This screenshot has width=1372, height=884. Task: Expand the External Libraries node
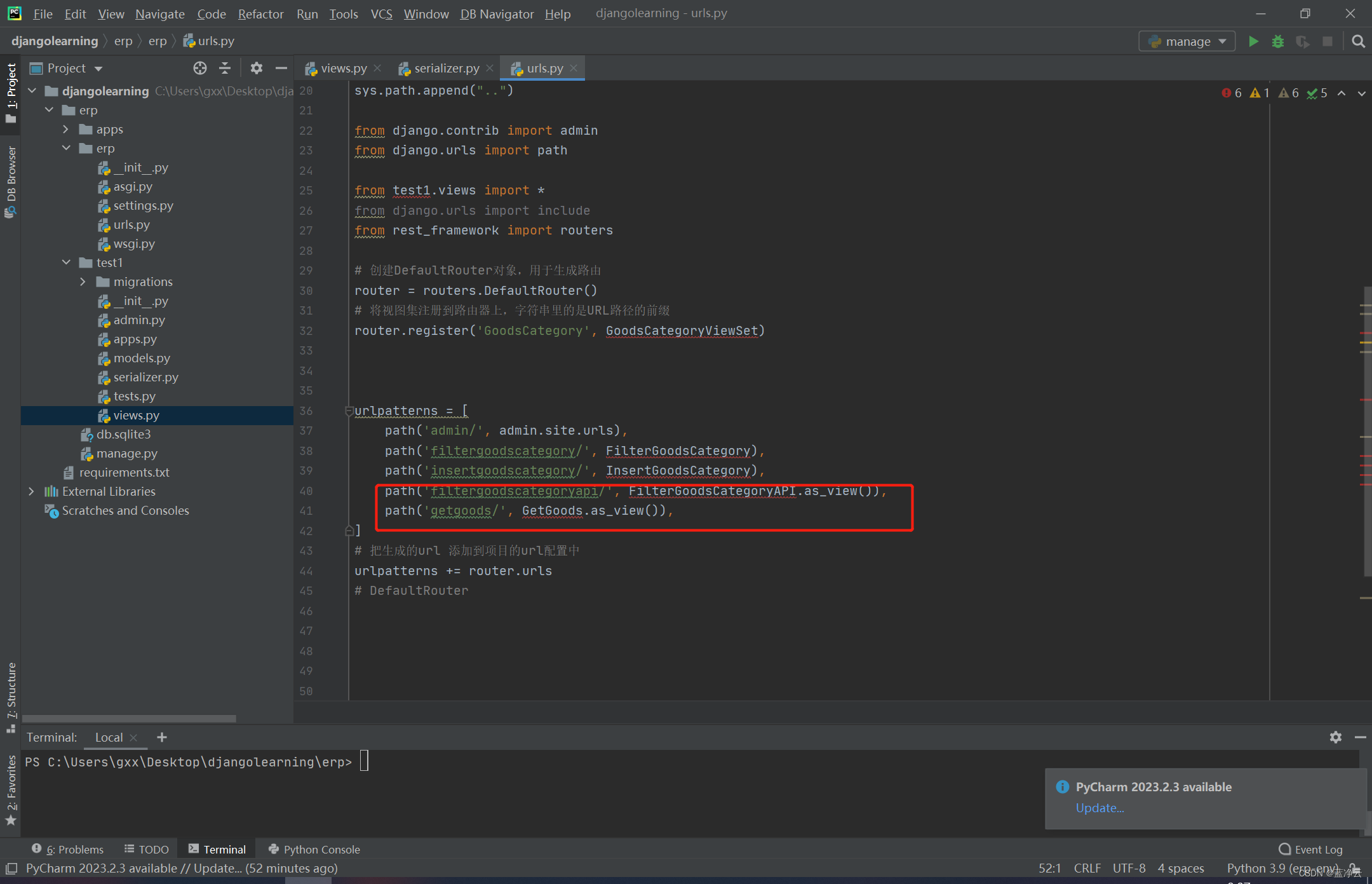[x=31, y=491]
